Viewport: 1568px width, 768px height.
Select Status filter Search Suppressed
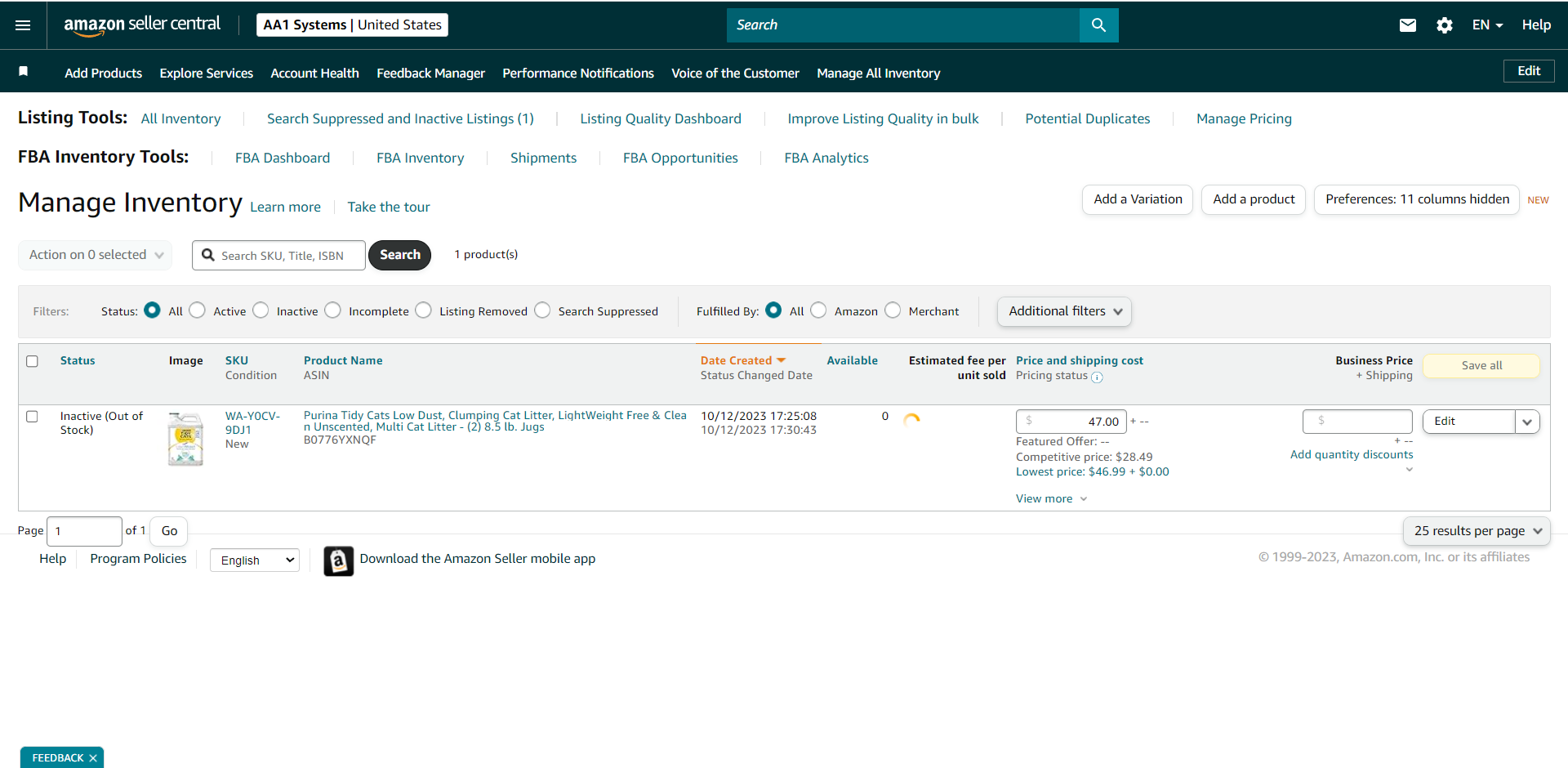pyautogui.click(x=542, y=310)
